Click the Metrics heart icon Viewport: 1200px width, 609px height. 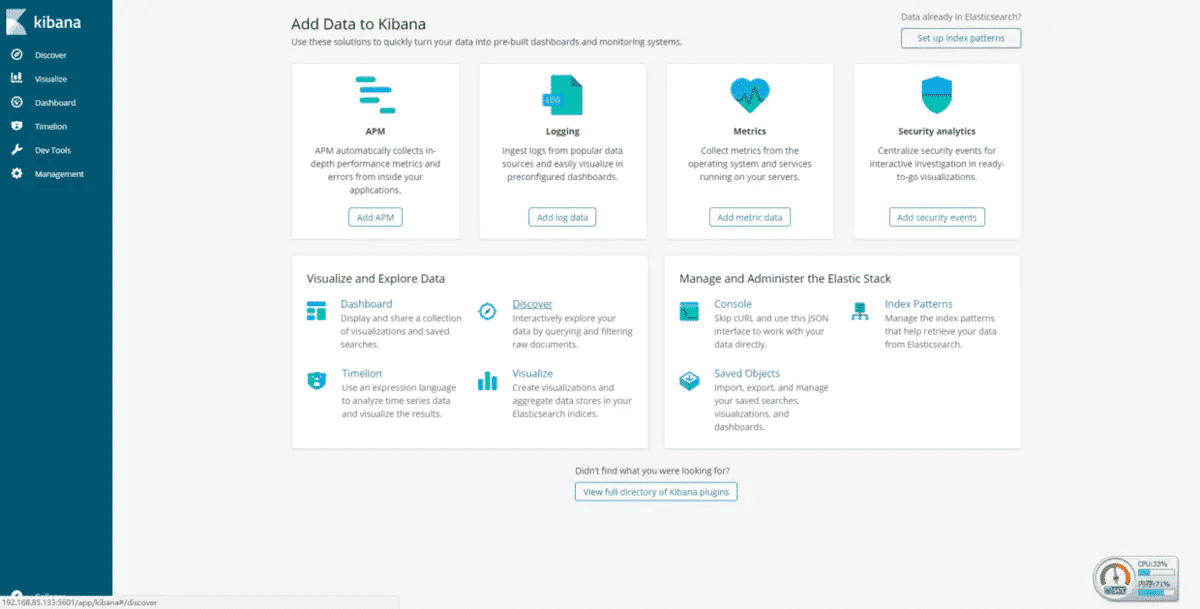coord(750,95)
